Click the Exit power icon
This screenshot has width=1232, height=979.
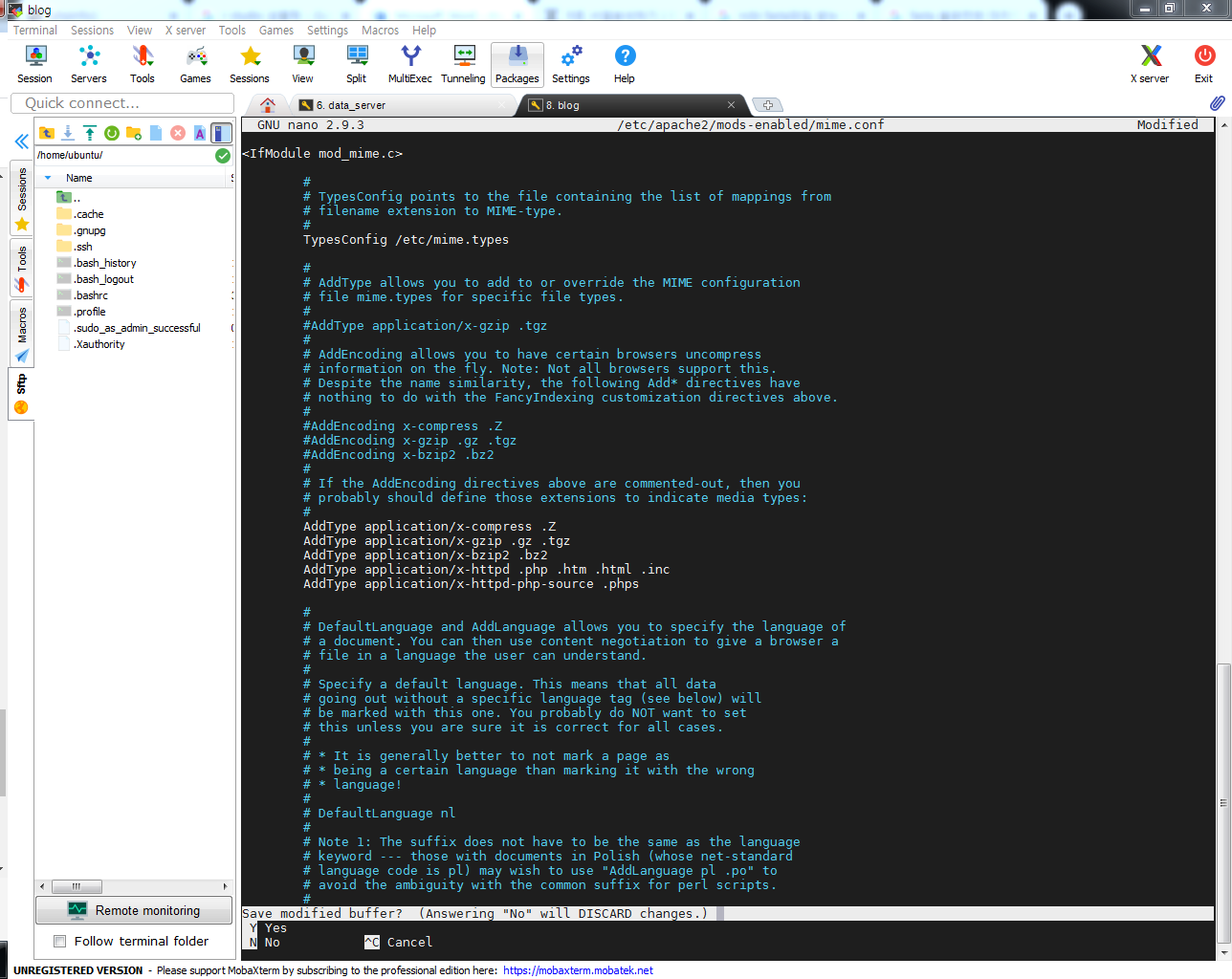(x=1204, y=65)
